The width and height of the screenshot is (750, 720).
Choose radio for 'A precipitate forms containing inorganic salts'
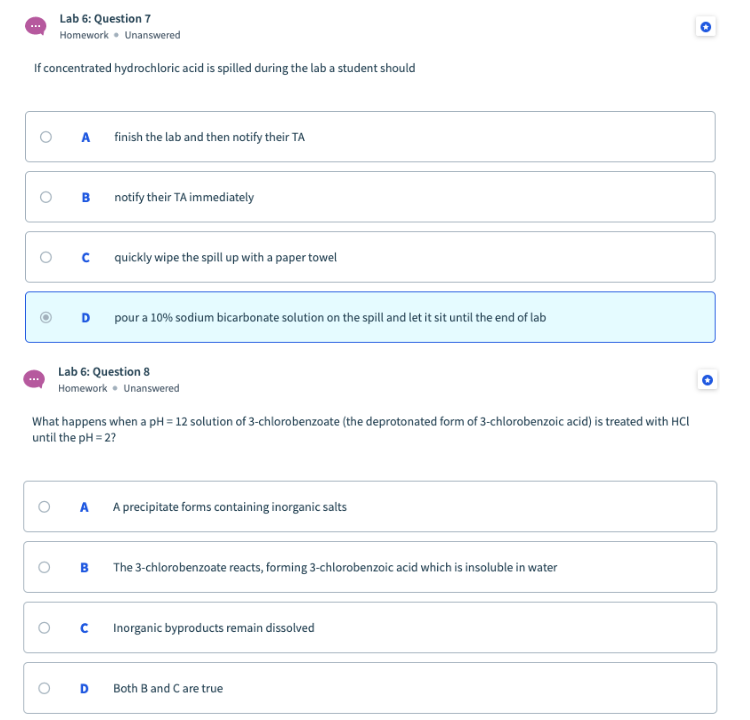[44, 507]
